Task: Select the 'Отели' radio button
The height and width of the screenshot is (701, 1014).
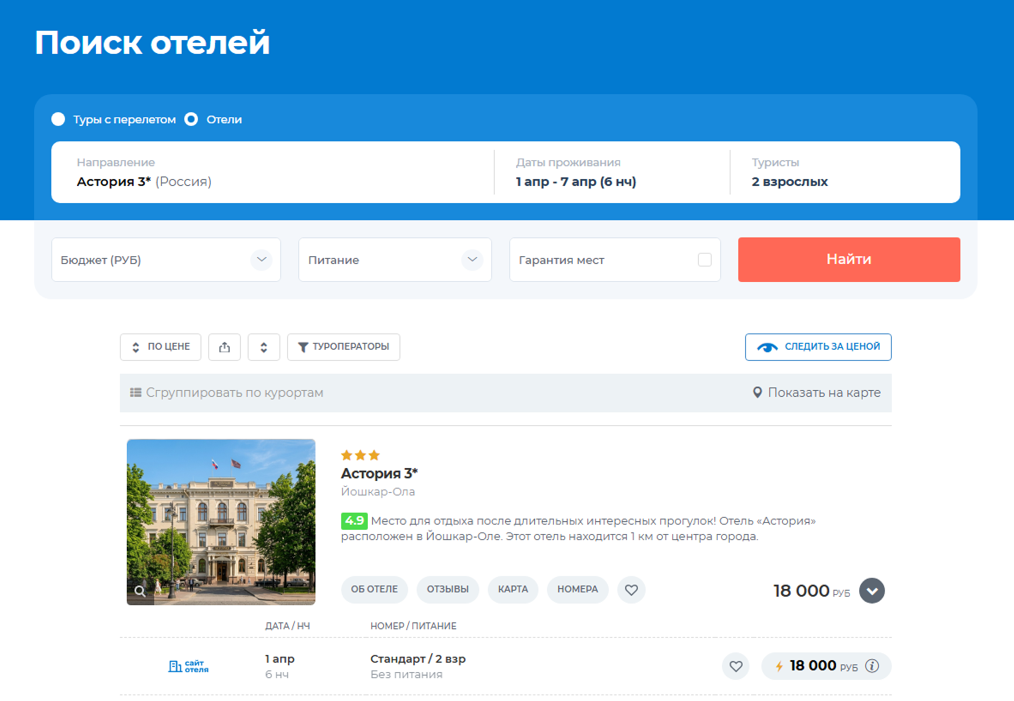Action: pos(191,119)
